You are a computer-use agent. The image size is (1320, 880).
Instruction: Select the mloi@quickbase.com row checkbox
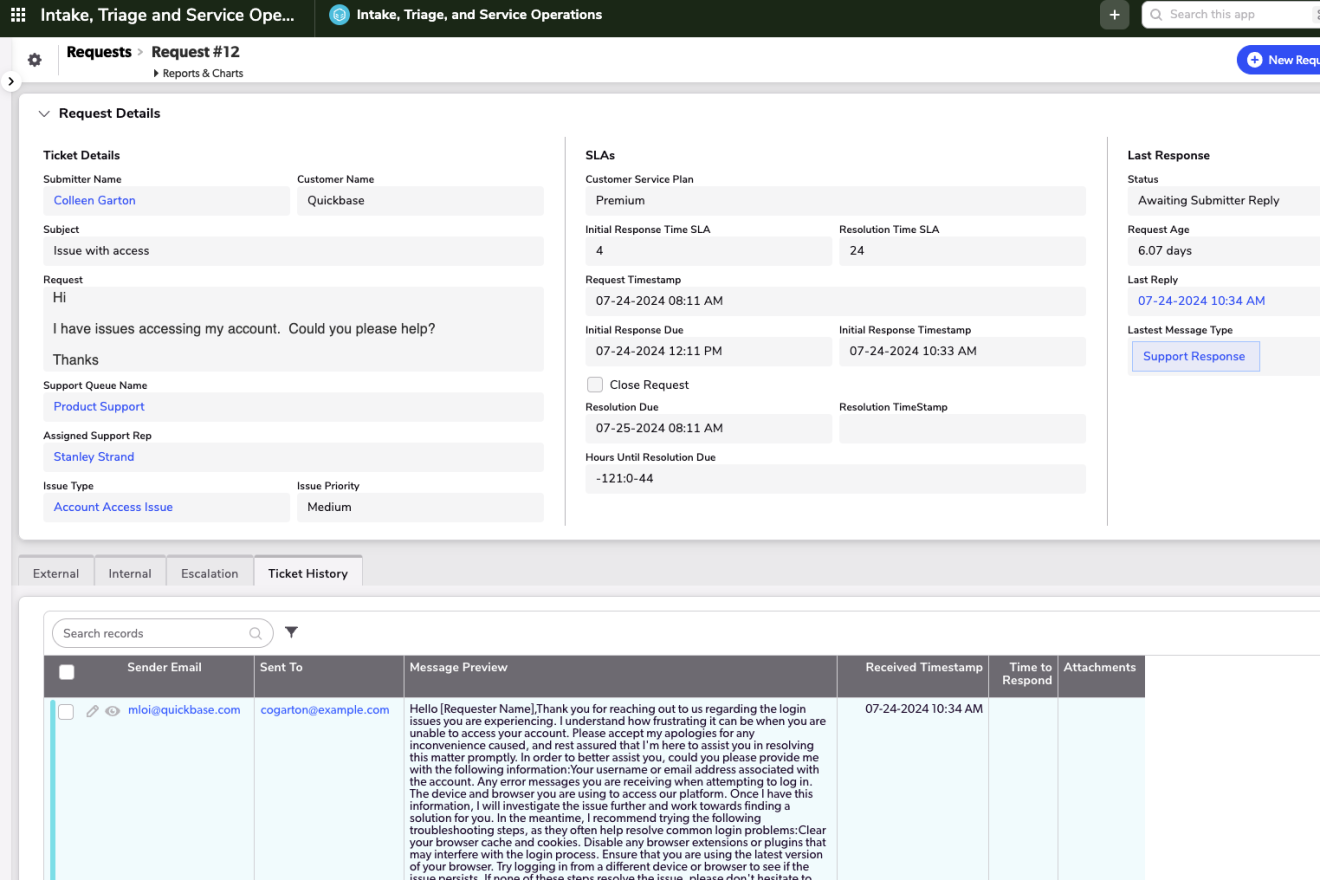point(66,712)
